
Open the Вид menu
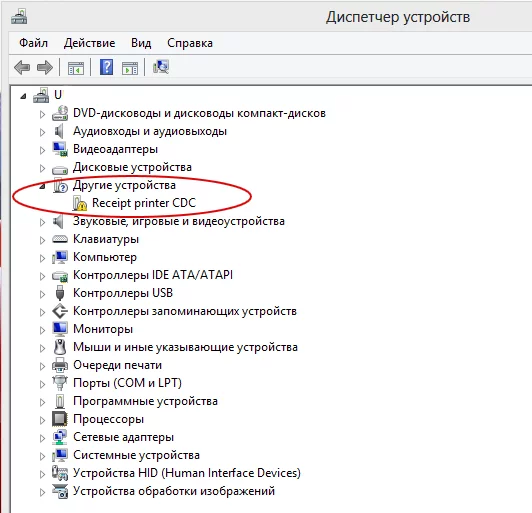141,43
